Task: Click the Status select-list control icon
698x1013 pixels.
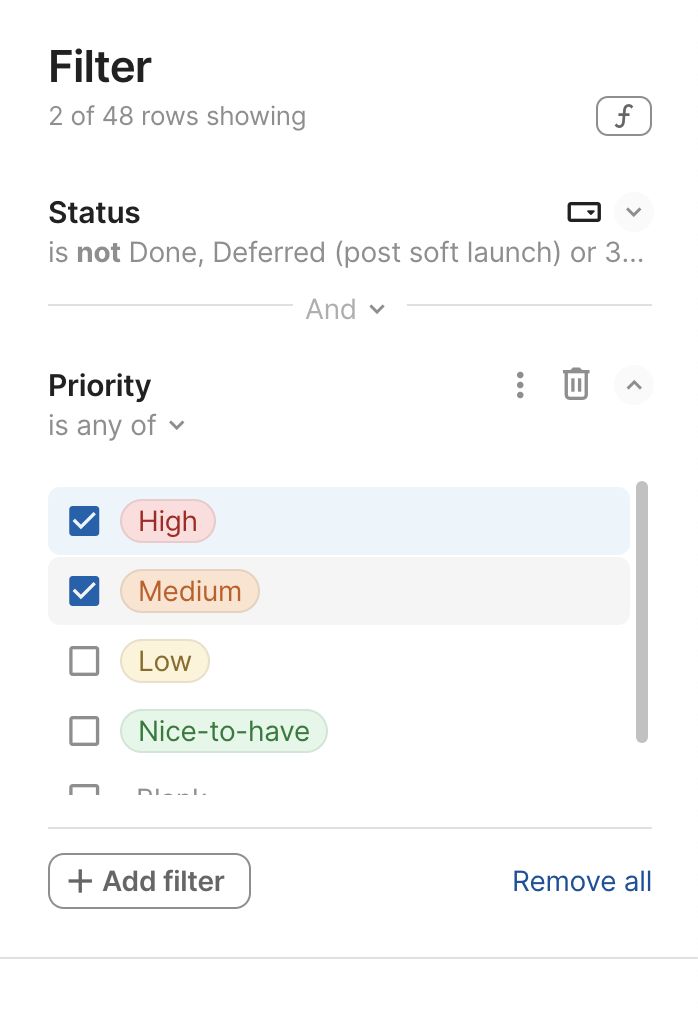Action: click(x=584, y=212)
